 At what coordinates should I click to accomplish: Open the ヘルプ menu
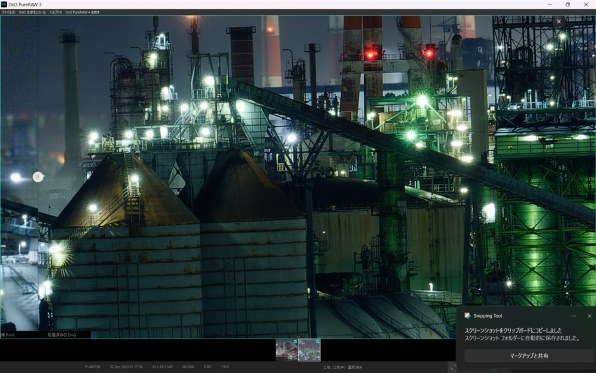point(55,12)
